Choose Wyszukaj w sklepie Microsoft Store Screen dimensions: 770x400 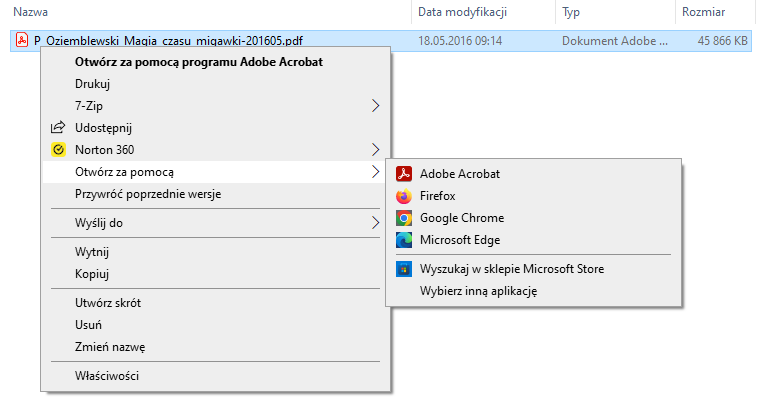512,269
